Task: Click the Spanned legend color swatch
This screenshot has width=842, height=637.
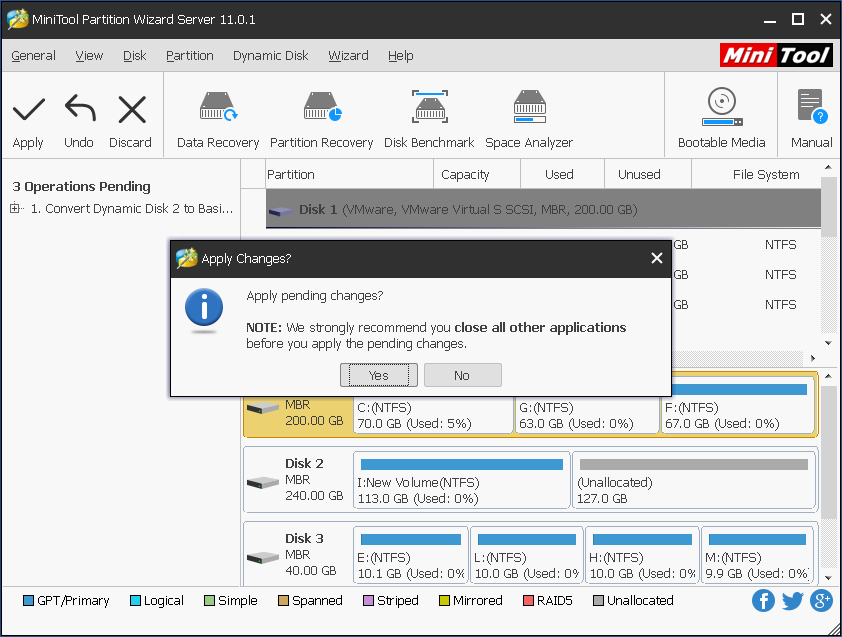Action: point(284,600)
